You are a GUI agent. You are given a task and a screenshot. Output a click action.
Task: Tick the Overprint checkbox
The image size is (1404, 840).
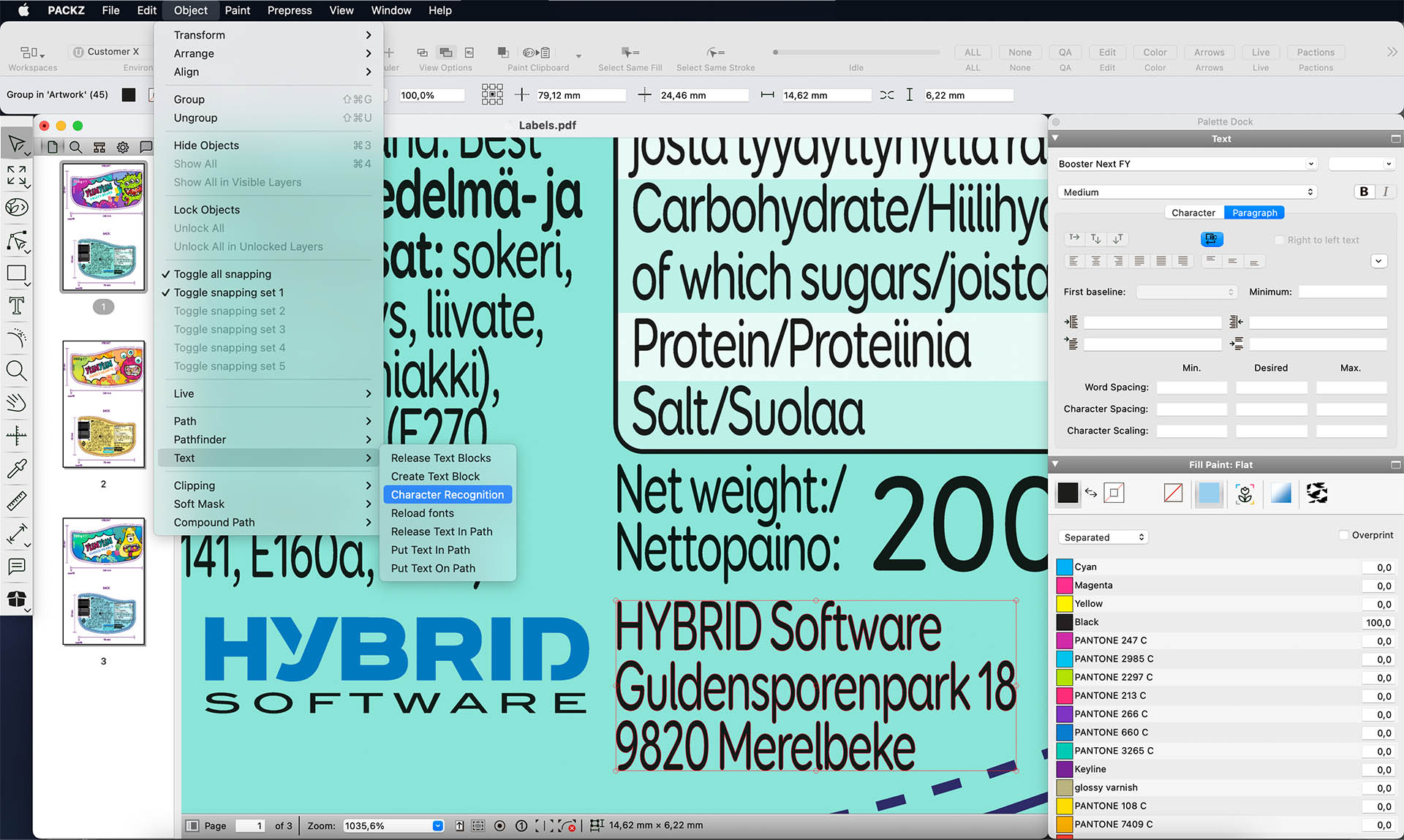(1343, 535)
